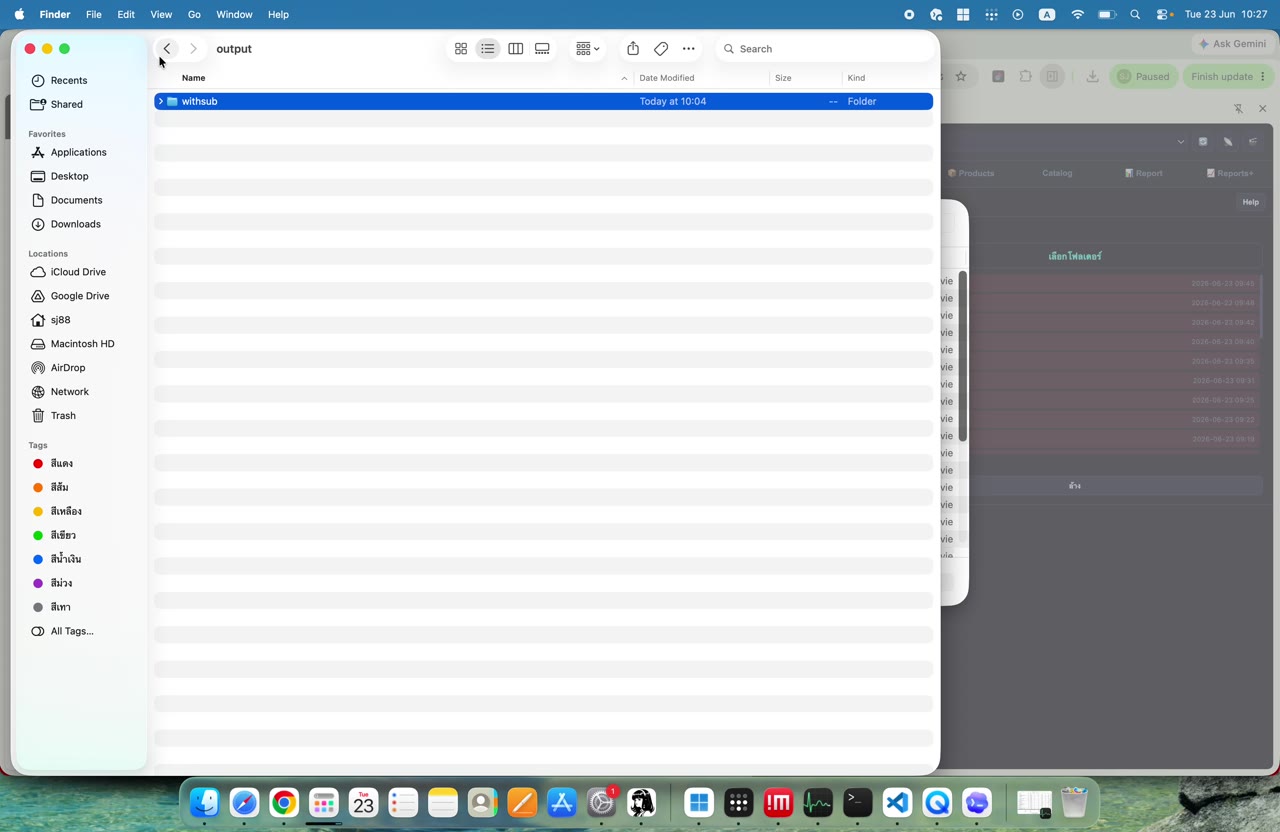The image size is (1280, 832).
Task: Launch Safari from the Dock
Action: tap(244, 803)
